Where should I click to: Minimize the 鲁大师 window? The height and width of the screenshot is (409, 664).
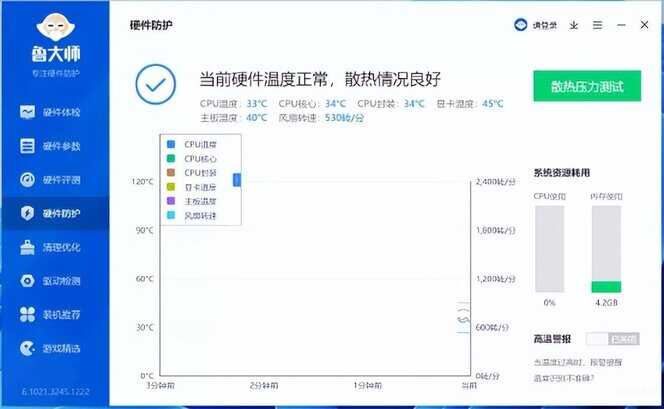coord(621,25)
